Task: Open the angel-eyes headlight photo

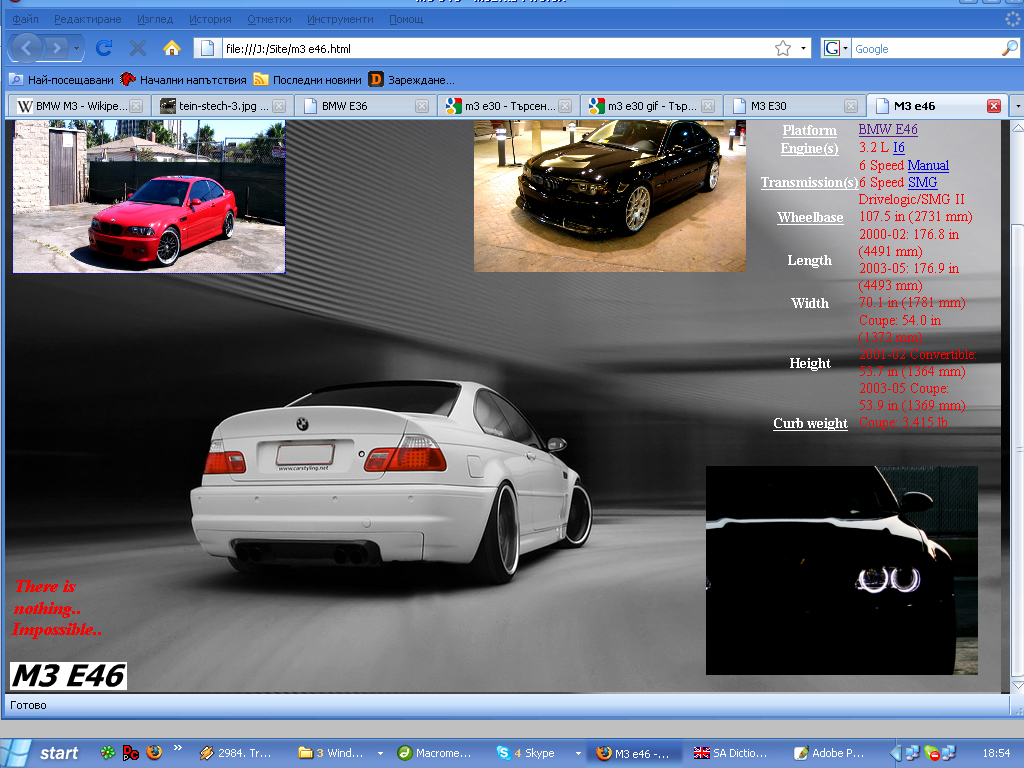Action: (x=841, y=570)
